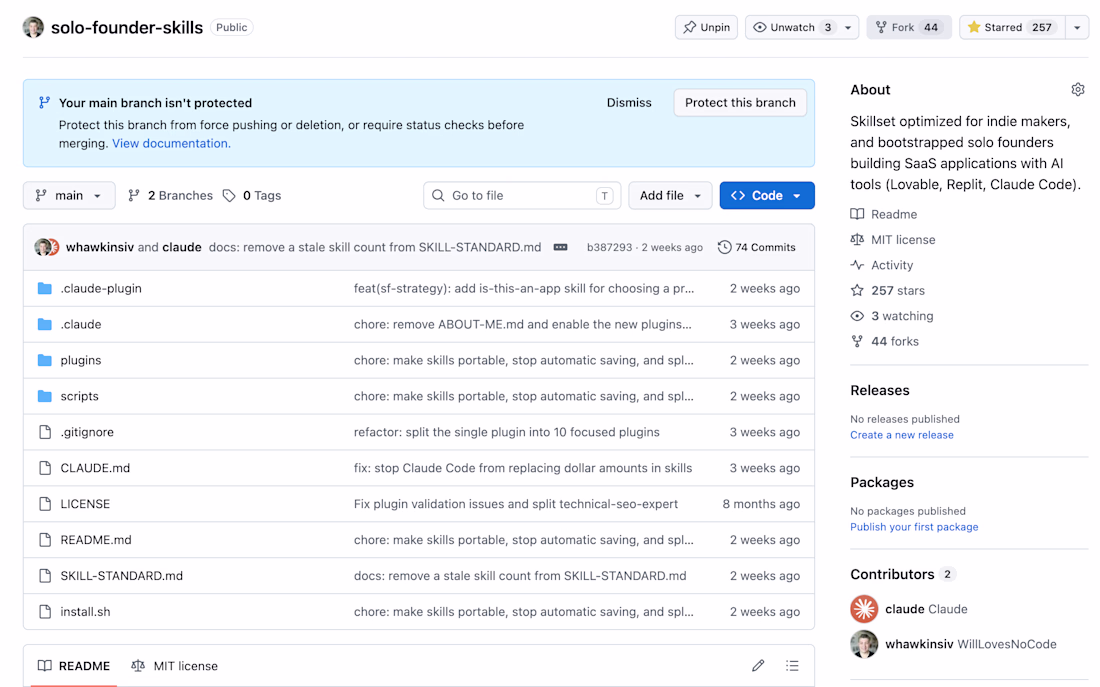Open the About settings gear icon
Image resolution: width=1100 pixels, height=687 pixels.
[x=1078, y=90]
